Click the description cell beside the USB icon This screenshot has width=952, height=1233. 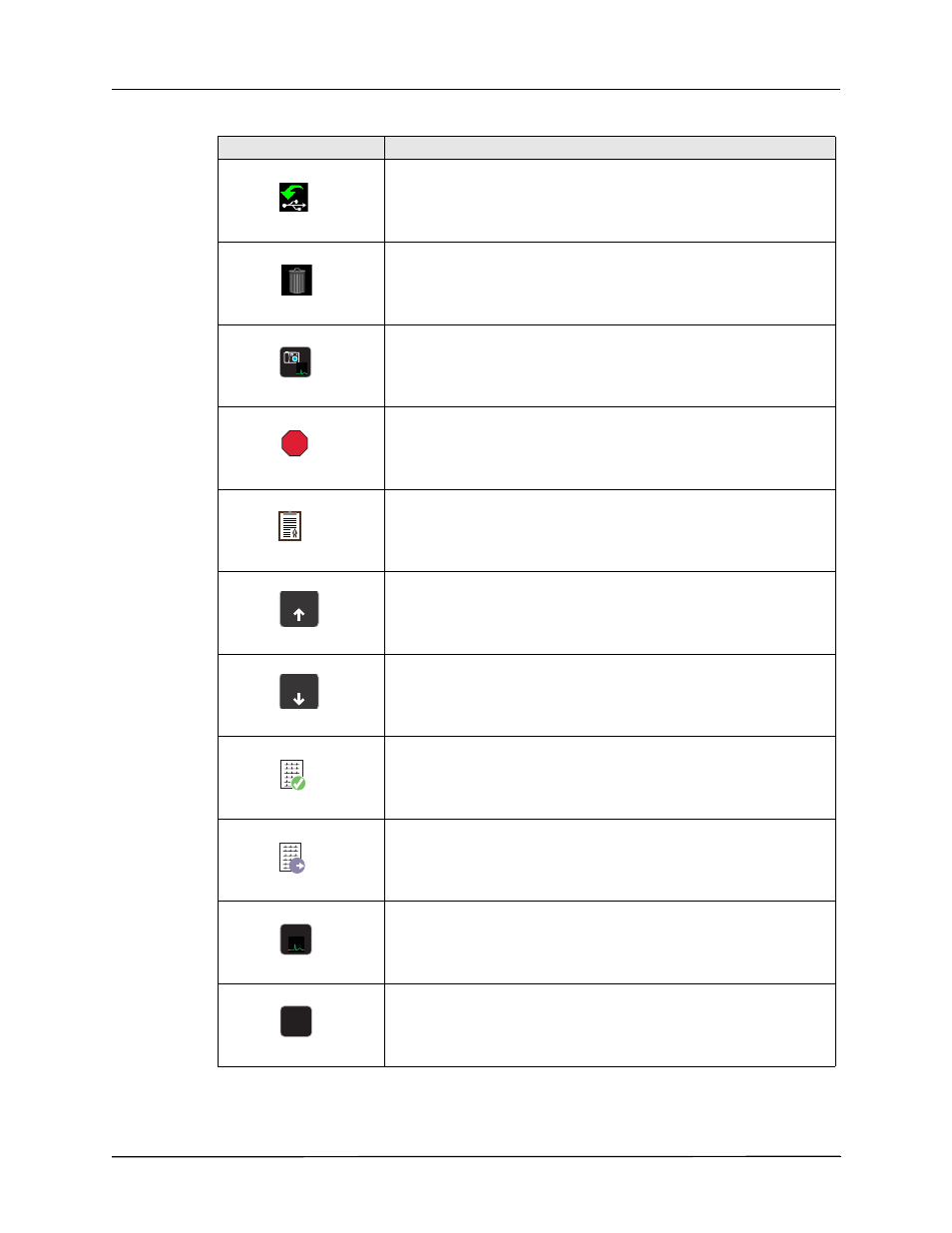[610, 201]
